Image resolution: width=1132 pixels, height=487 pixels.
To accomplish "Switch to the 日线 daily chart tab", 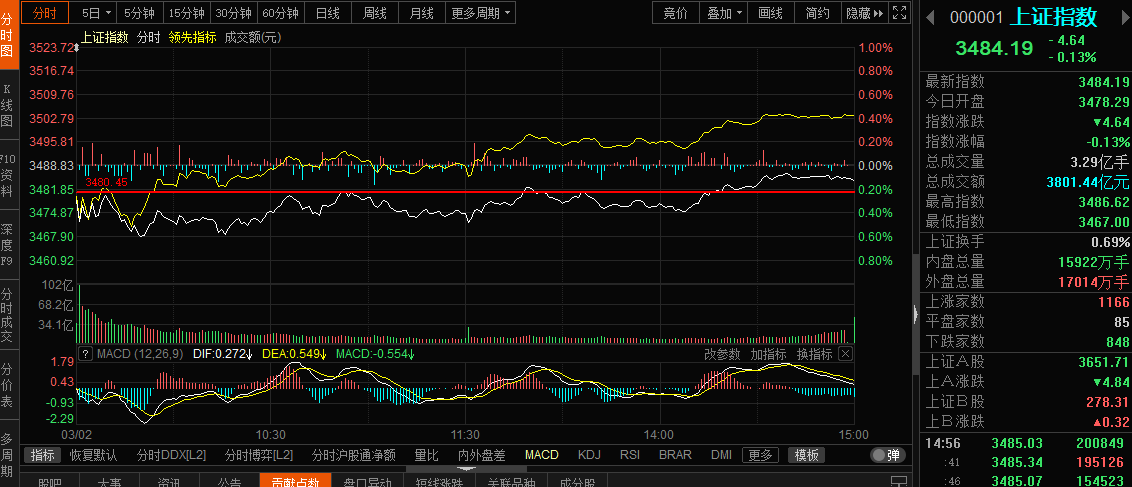I will coord(327,13).
